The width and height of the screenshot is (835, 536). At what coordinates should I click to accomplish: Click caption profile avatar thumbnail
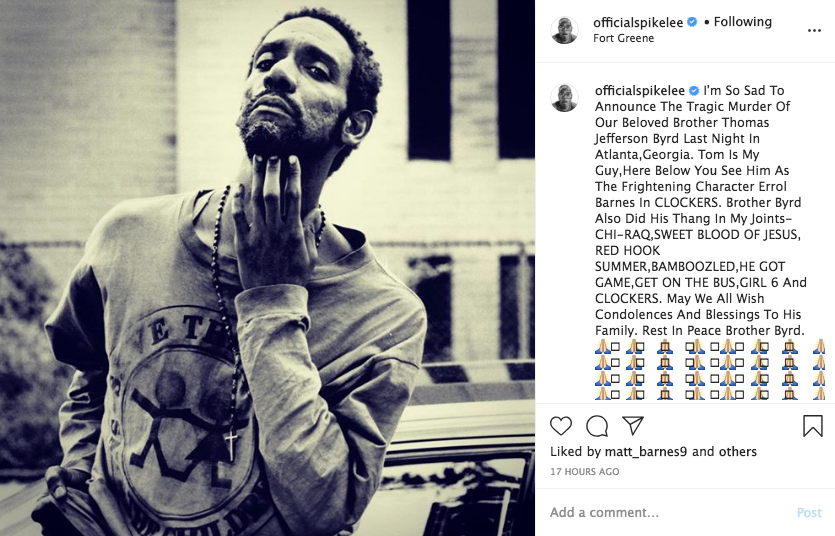coord(564,97)
